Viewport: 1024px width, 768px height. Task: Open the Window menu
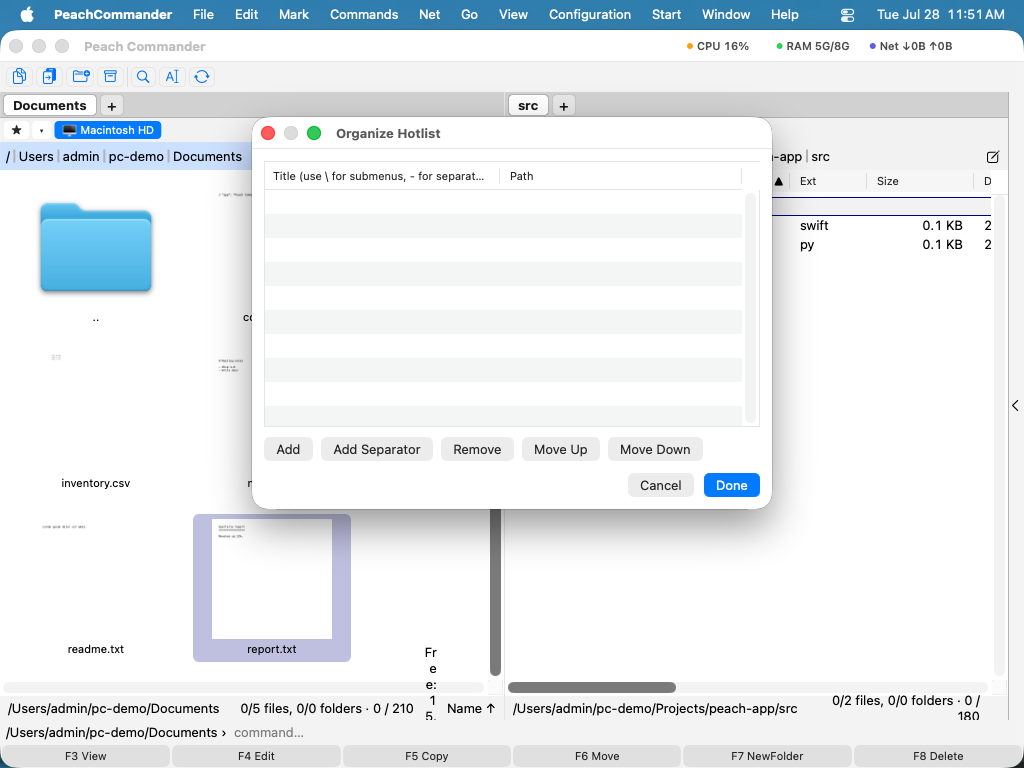coord(726,14)
